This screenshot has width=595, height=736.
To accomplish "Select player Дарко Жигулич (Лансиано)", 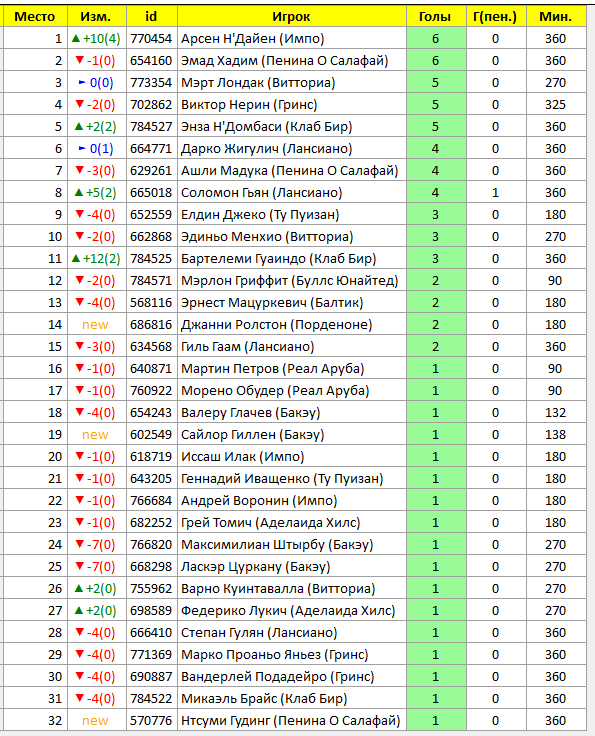I will click(267, 149).
